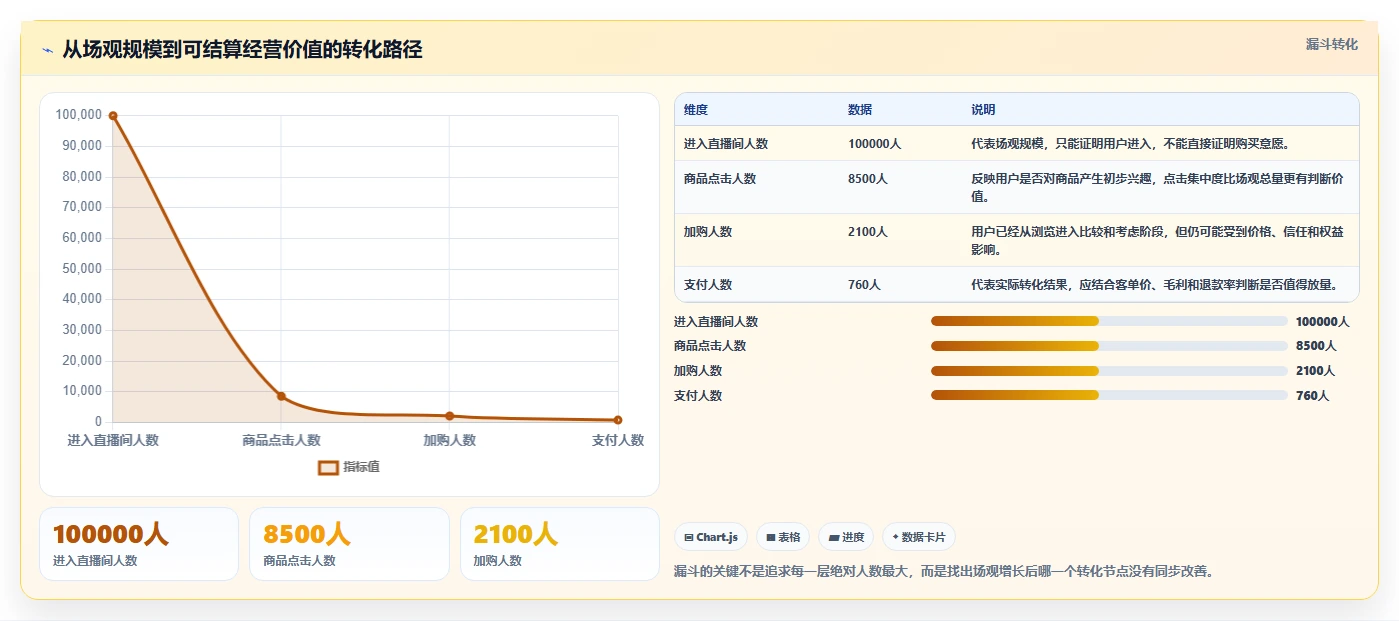Click the footer note starting 漏斗的关键
The width and height of the screenshot is (1399, 621).
(x=944, y=572)
